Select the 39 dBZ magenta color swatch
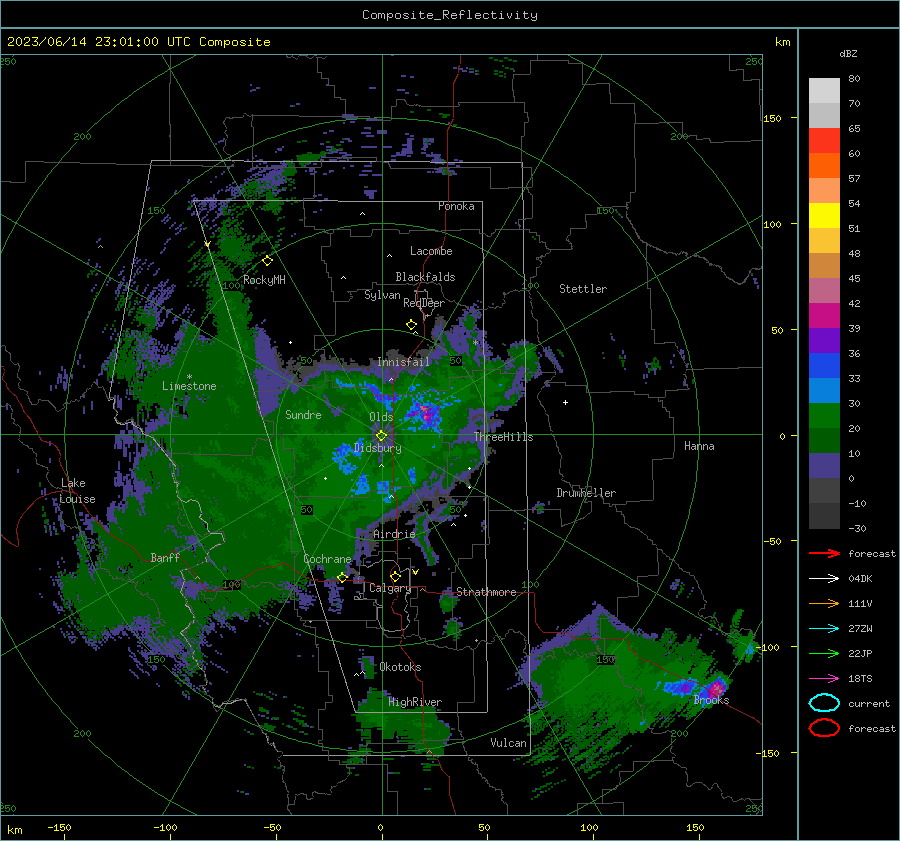 click(x=824, y=315)
